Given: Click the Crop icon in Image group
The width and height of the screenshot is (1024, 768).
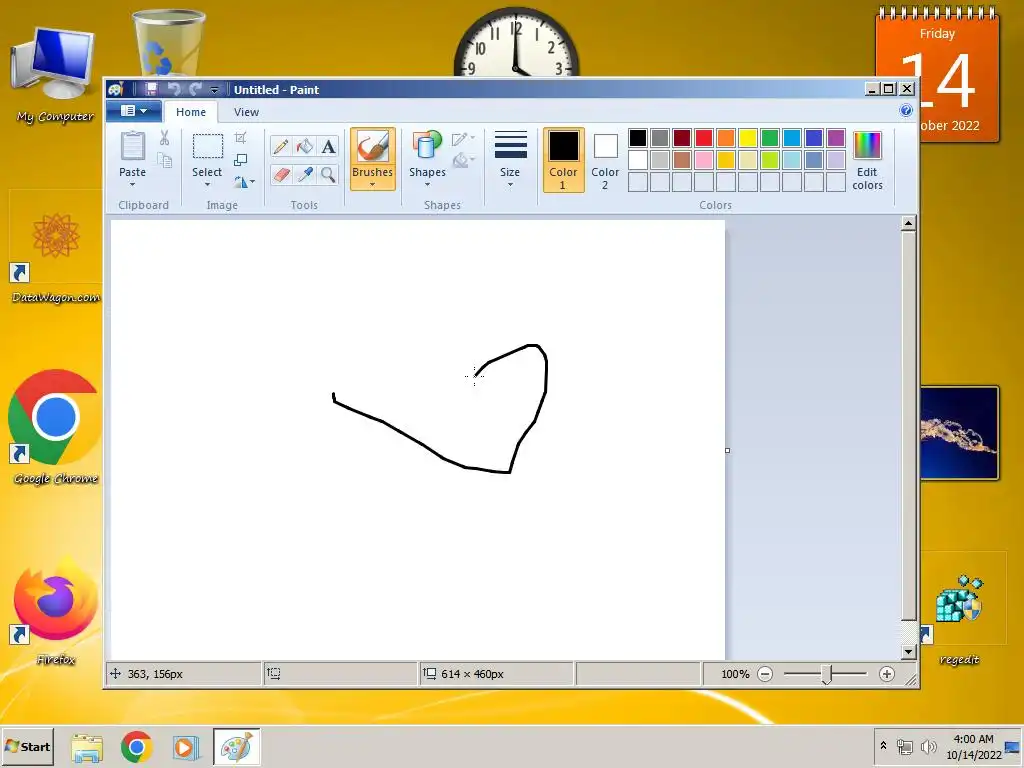Looking at the screenshot, I should pyautogui.click(x=240, y=138).
